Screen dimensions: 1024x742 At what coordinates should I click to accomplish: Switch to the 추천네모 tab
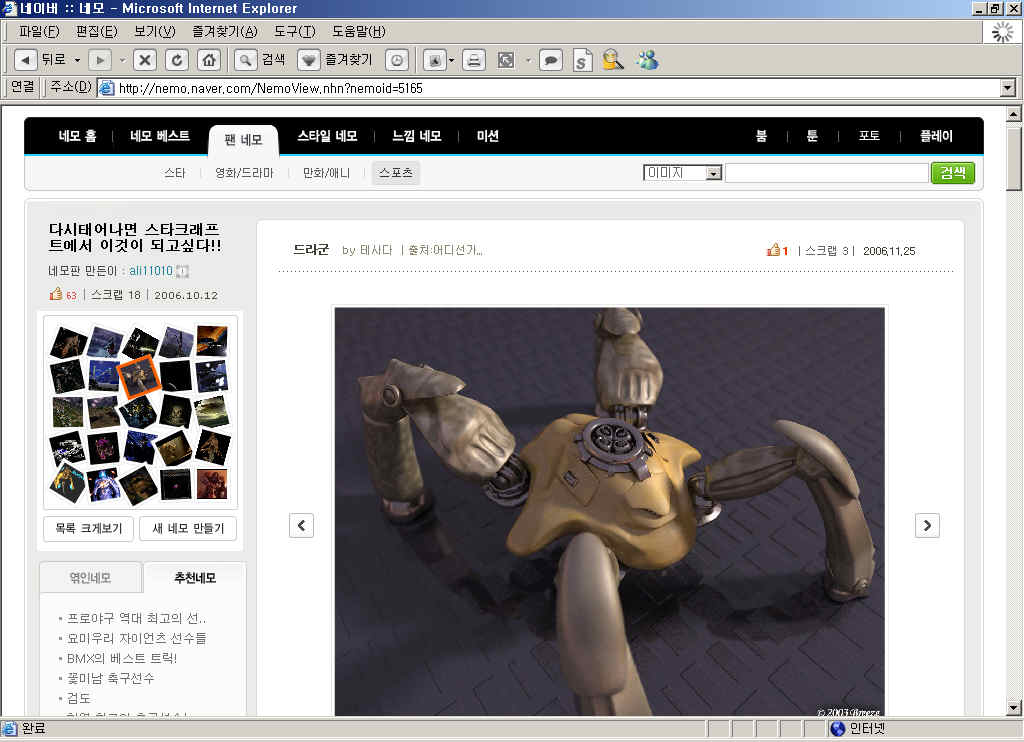[195, 577]
